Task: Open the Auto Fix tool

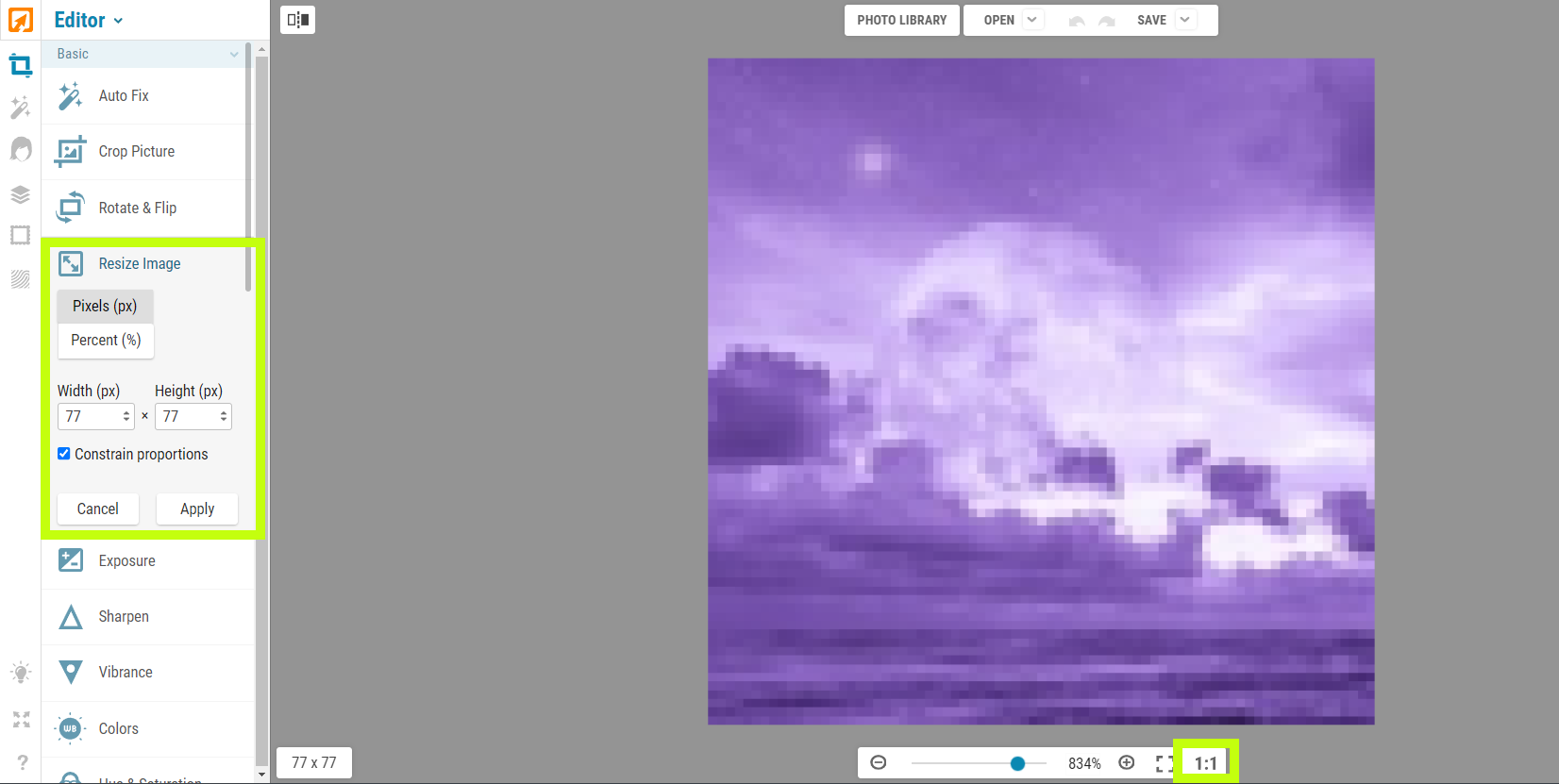Action: click(x=148, y=95)
